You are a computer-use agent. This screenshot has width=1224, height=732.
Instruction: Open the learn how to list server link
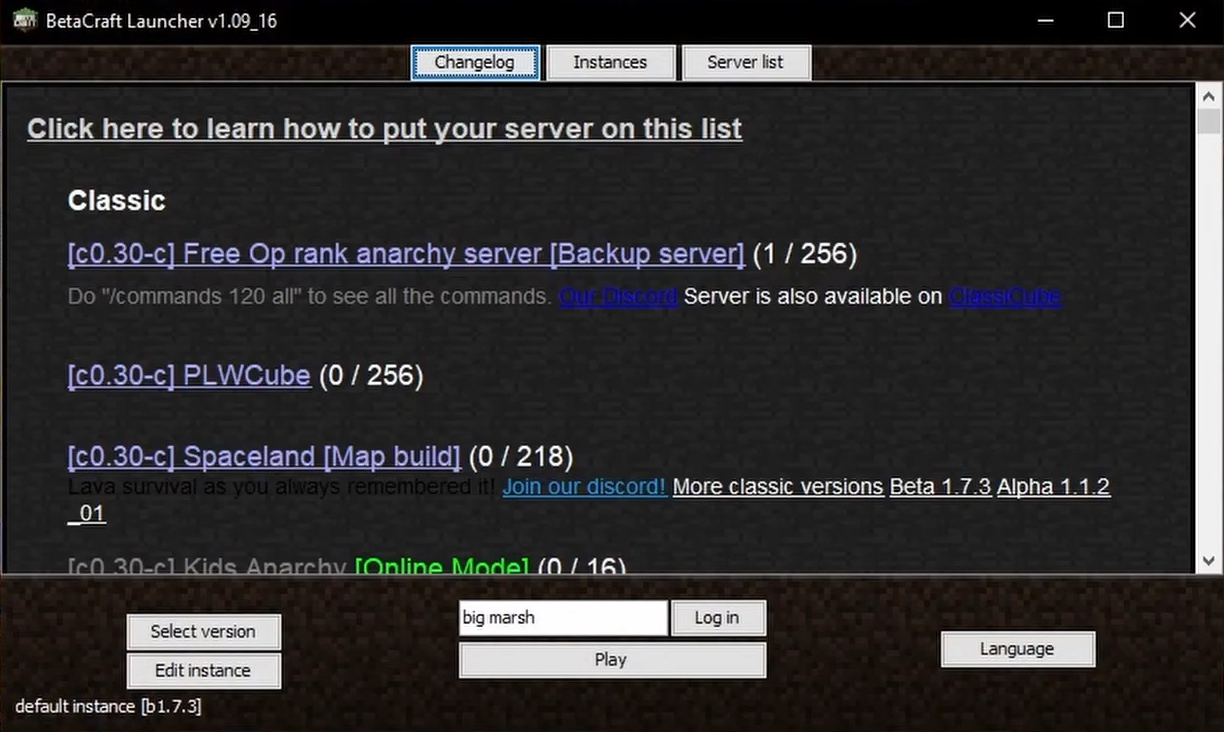(x=384, y=129)
